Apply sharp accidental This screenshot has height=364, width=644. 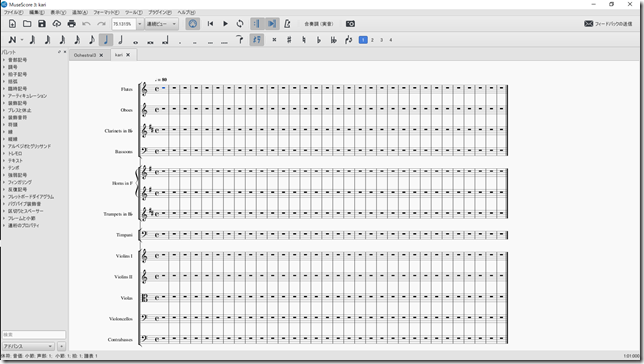tap(289, 40)
